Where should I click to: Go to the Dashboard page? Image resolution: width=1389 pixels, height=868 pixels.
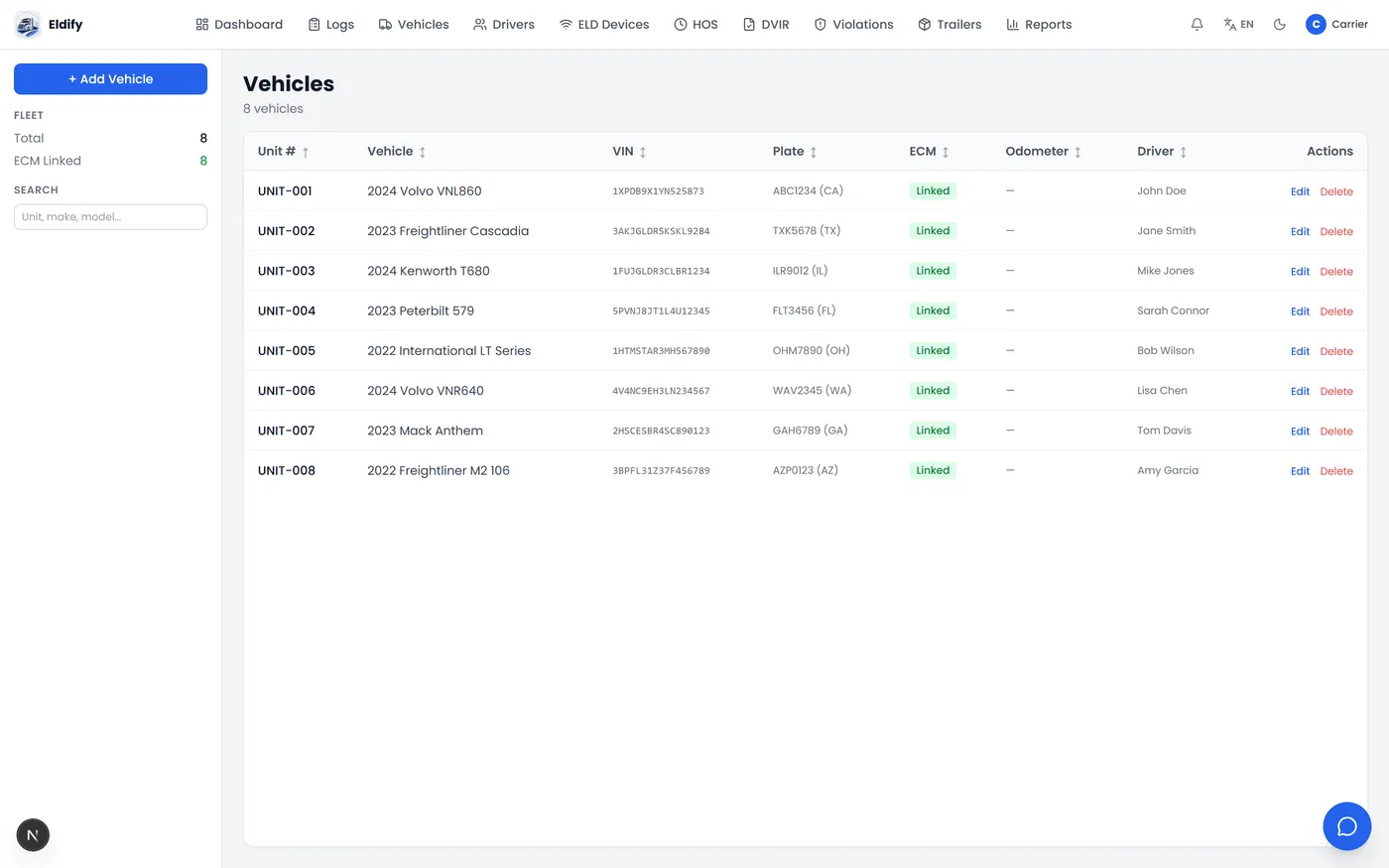[x=239, y=24]
